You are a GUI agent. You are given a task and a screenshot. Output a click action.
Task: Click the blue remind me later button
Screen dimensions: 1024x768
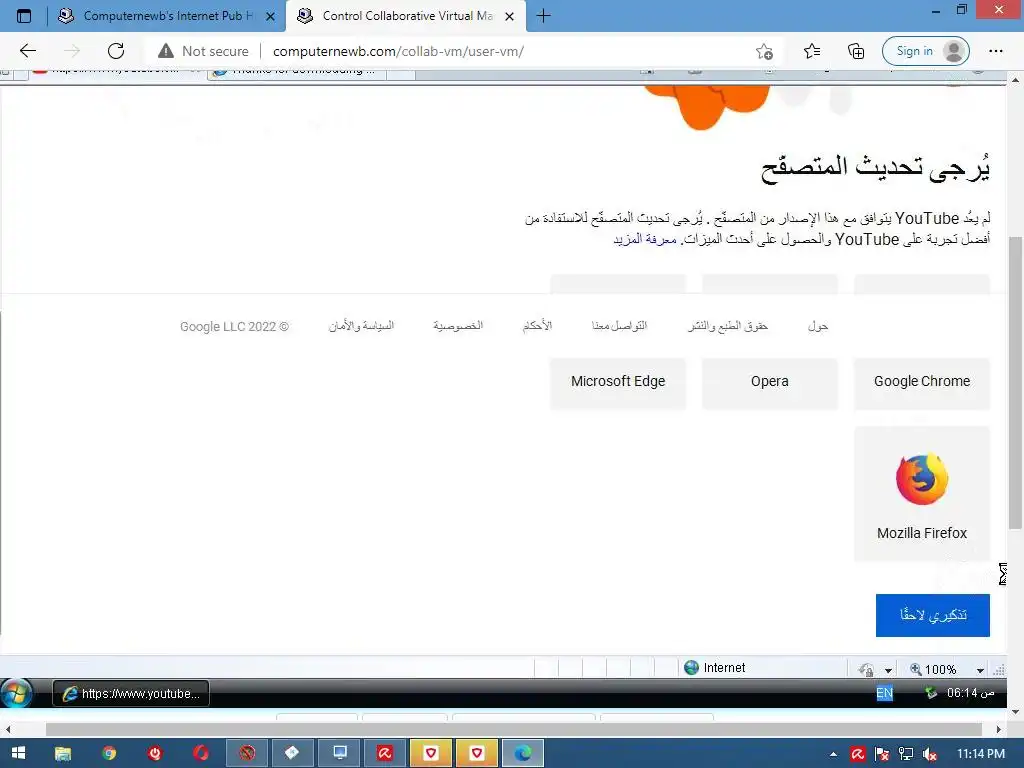tap(933, 615)
